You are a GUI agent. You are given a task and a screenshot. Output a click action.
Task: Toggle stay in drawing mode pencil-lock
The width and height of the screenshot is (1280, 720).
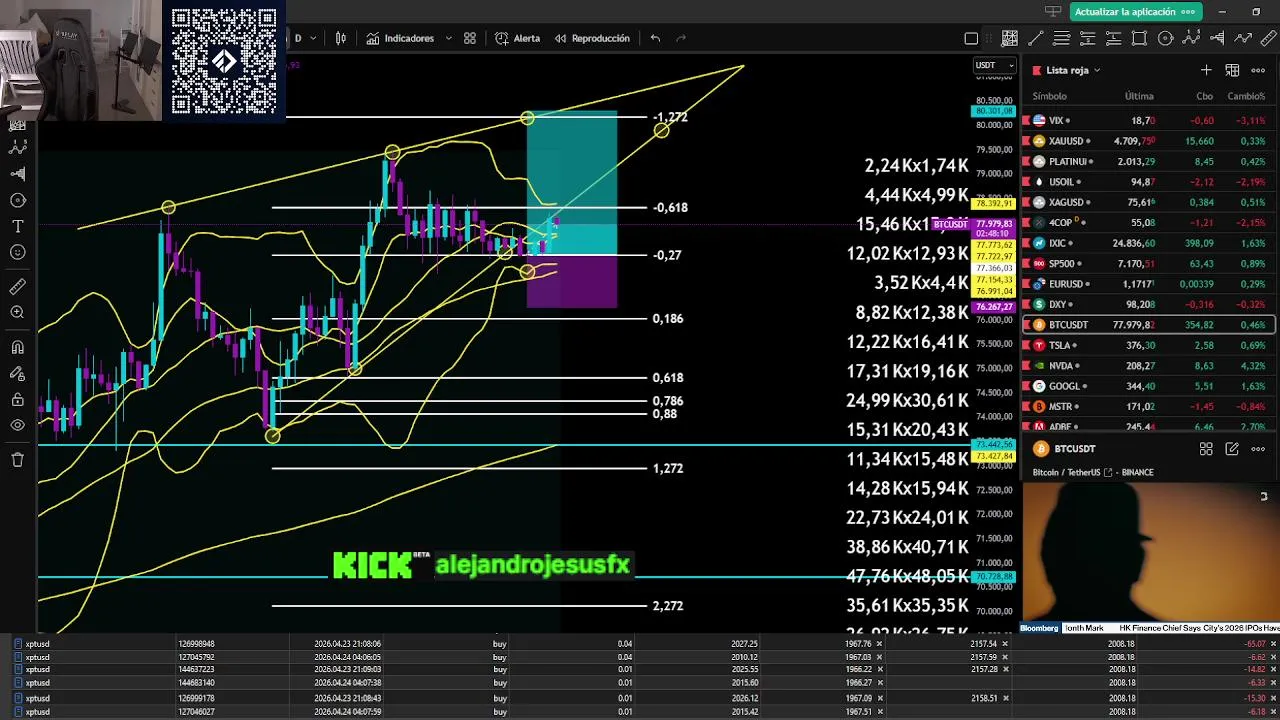click(x=17, y=373)
